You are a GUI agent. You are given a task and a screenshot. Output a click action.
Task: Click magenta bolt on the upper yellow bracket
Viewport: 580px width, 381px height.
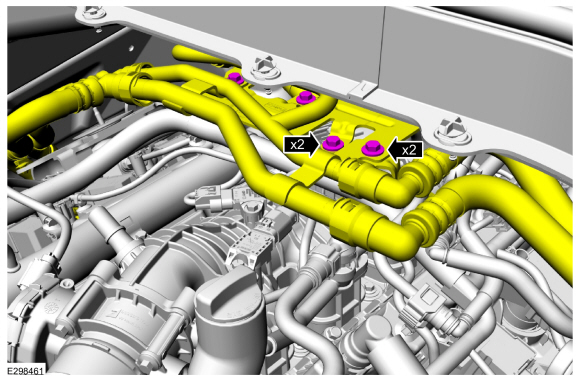(306, 98)
